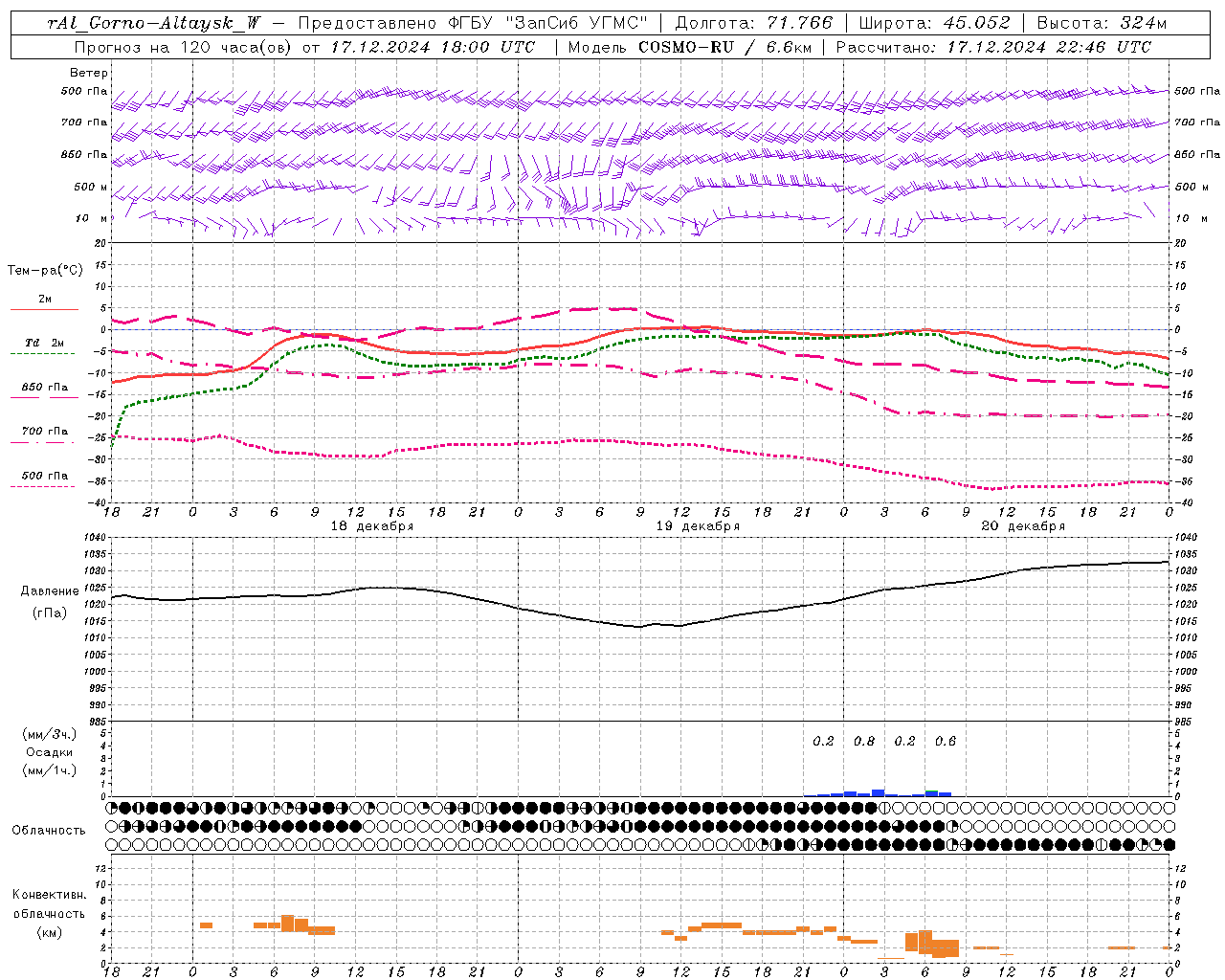Click the Конвективн. облачность (км) label

click(49, 913)
